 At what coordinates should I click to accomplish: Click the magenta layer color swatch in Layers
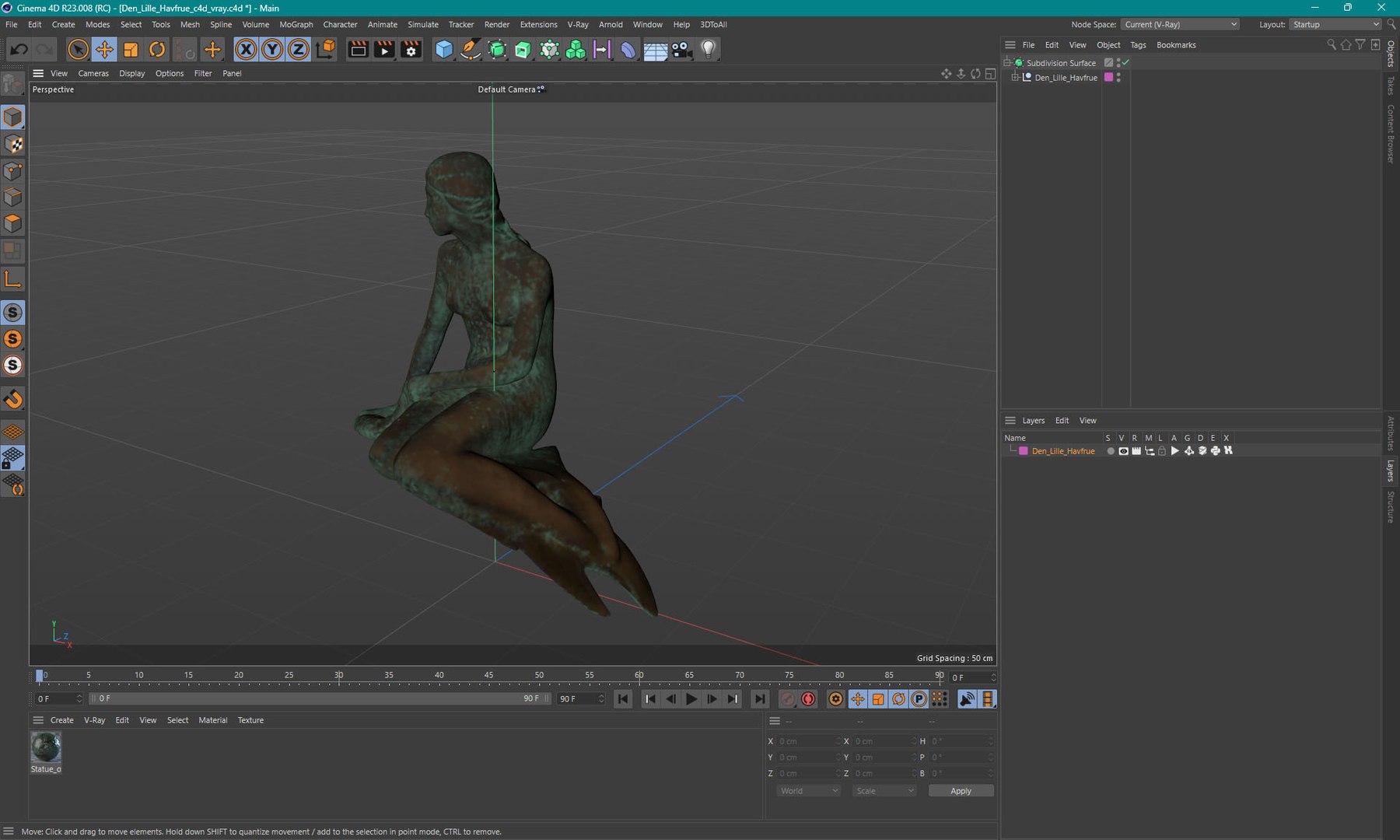tap(1024, 451)
